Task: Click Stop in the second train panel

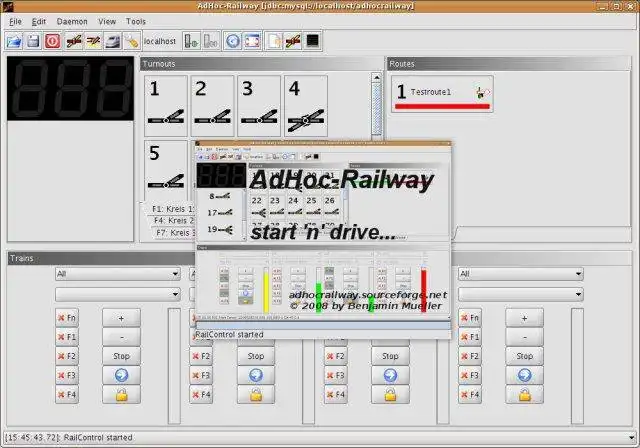Action: click(x=256, y=356)
